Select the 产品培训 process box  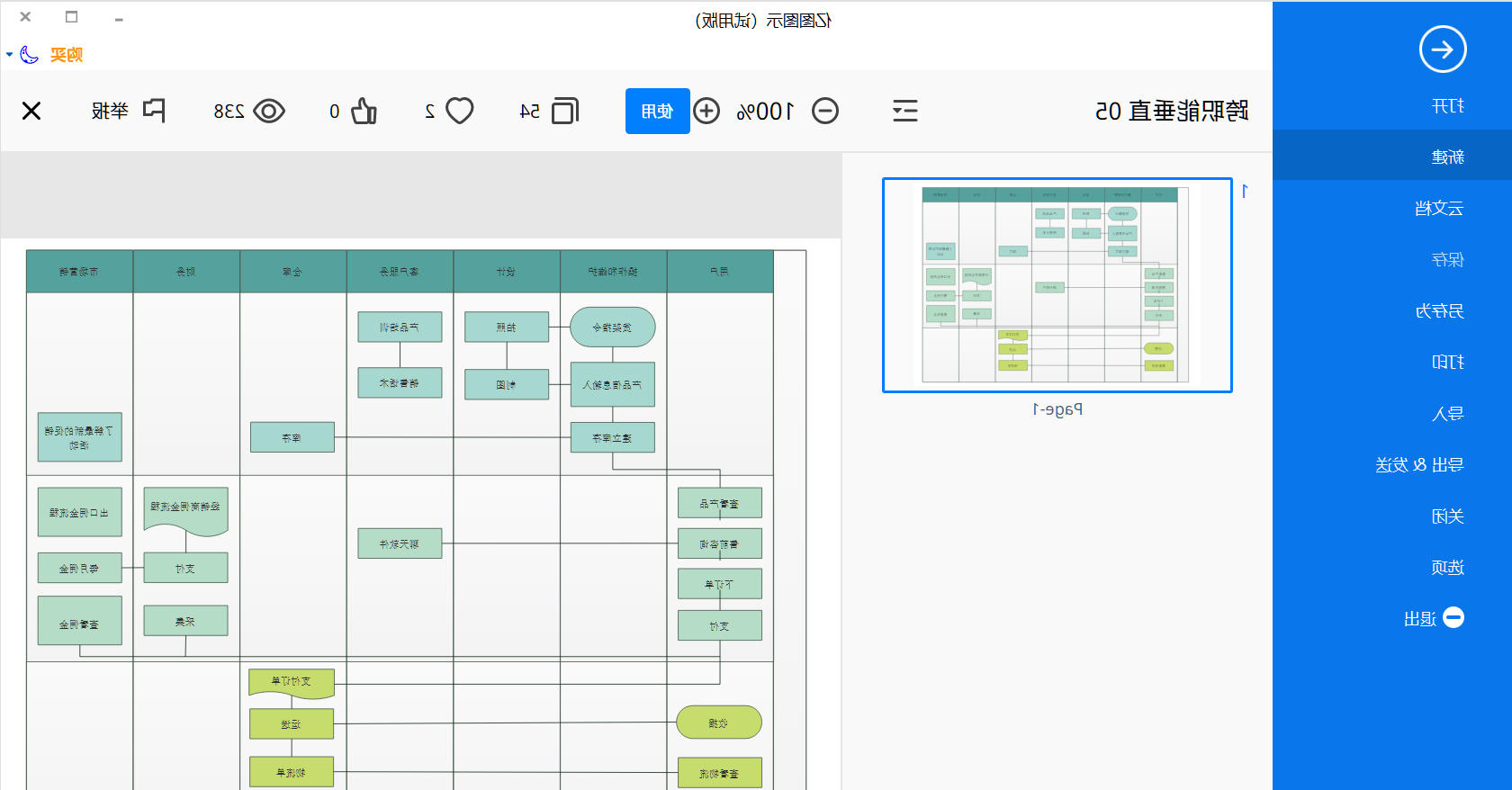click(400, 327)
